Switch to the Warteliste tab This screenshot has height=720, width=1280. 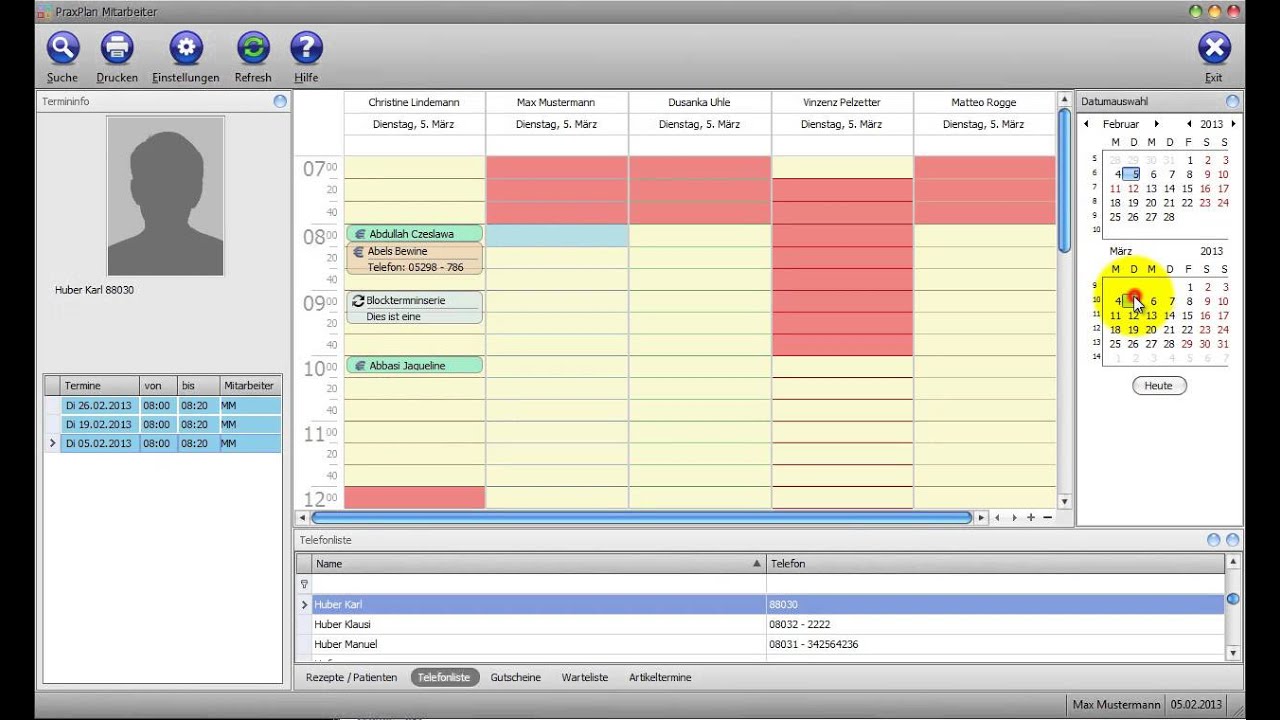[x=584, y=677]
